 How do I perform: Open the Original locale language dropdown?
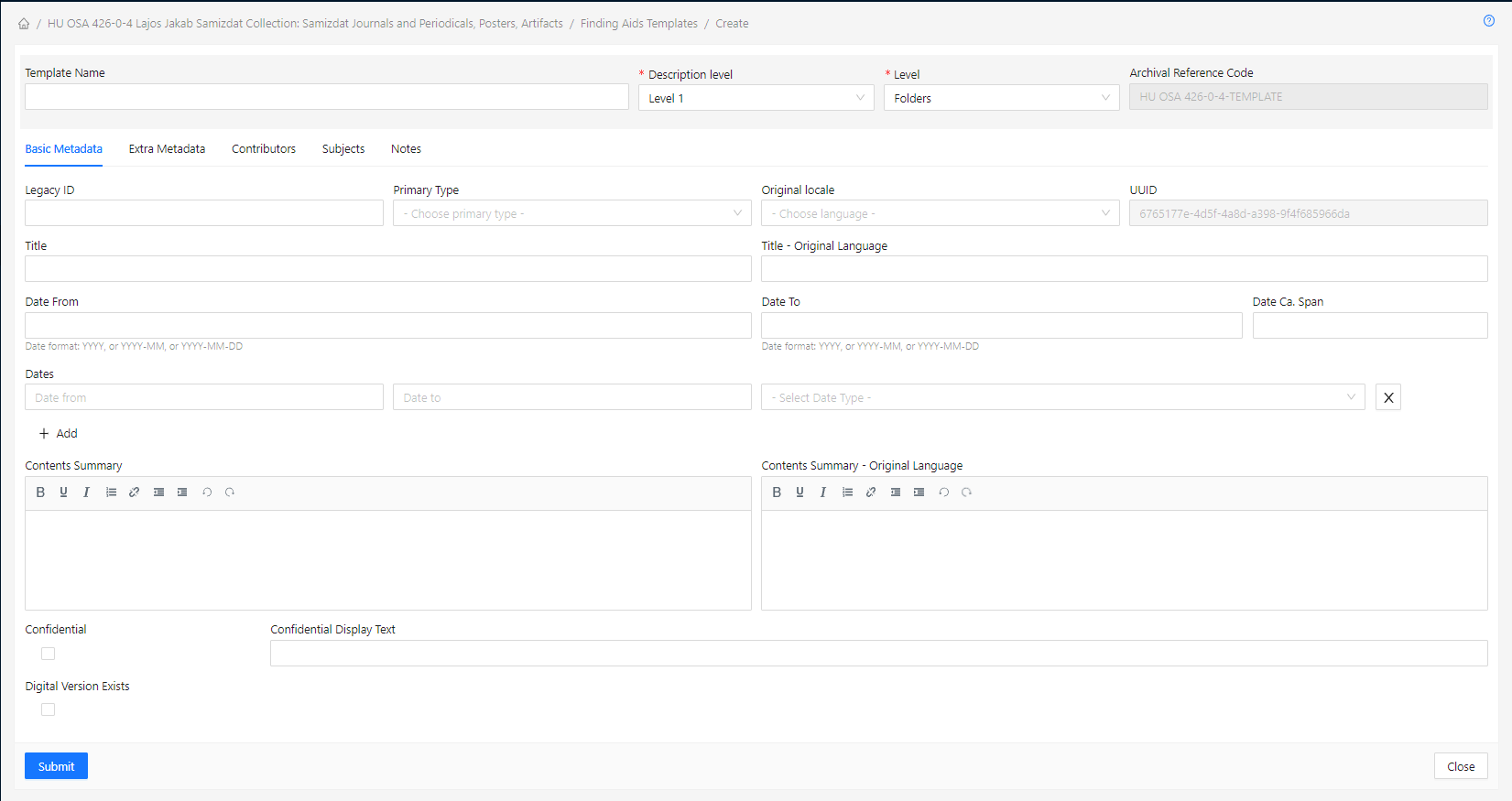coord(941,213)
